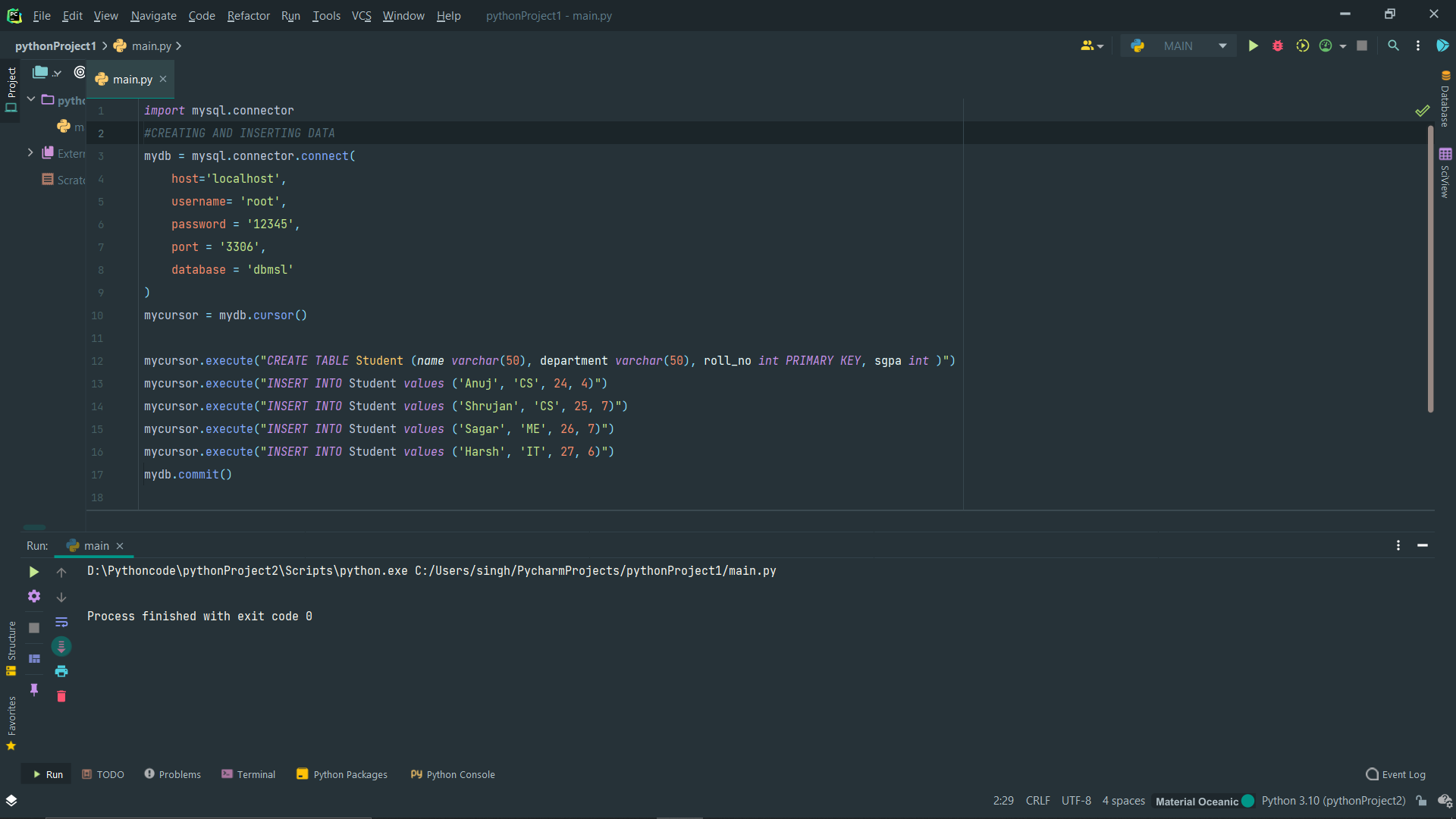Open the Refactor menu

[x=248, y=15]
